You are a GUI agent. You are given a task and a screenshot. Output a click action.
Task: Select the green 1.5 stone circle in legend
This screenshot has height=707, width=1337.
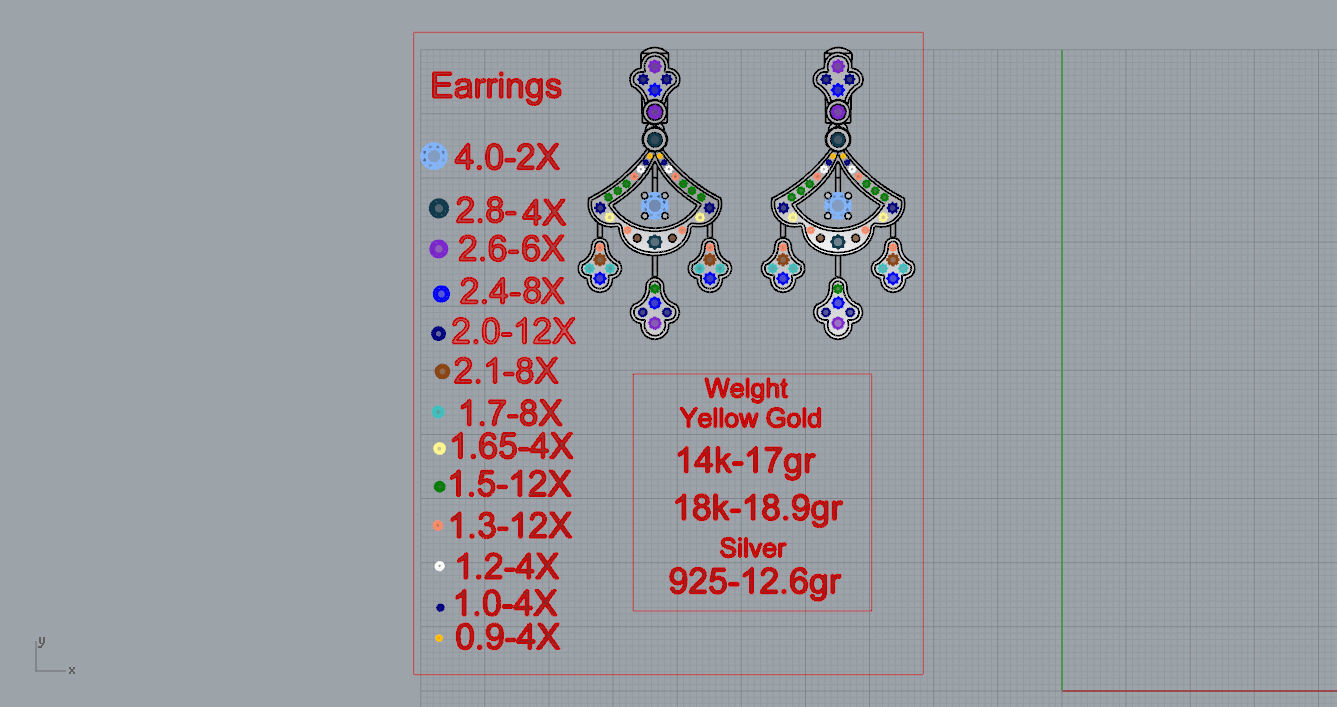pyautogui.click(x=439, y=487)
